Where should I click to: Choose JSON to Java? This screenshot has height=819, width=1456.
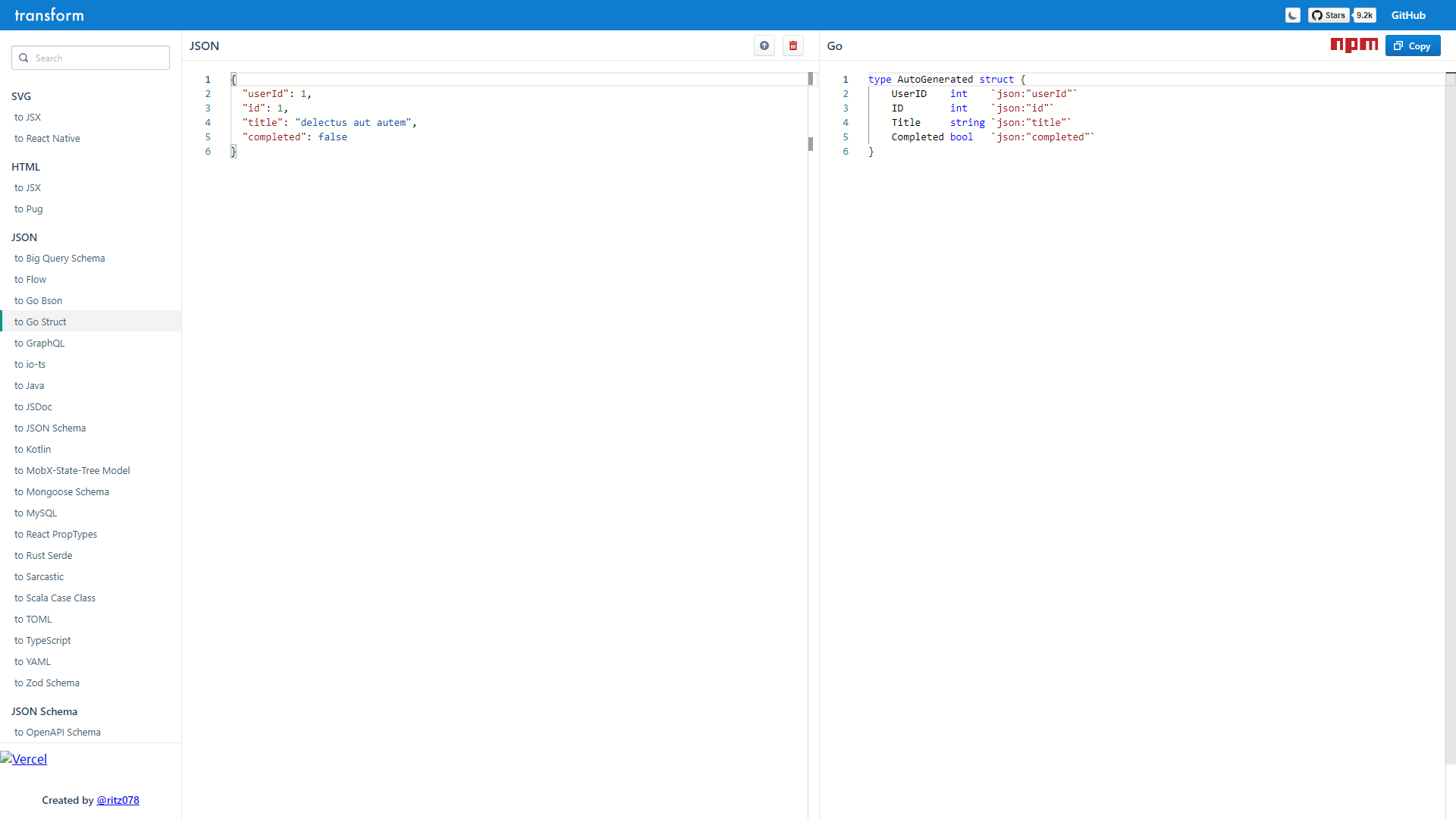pos(91,385)
